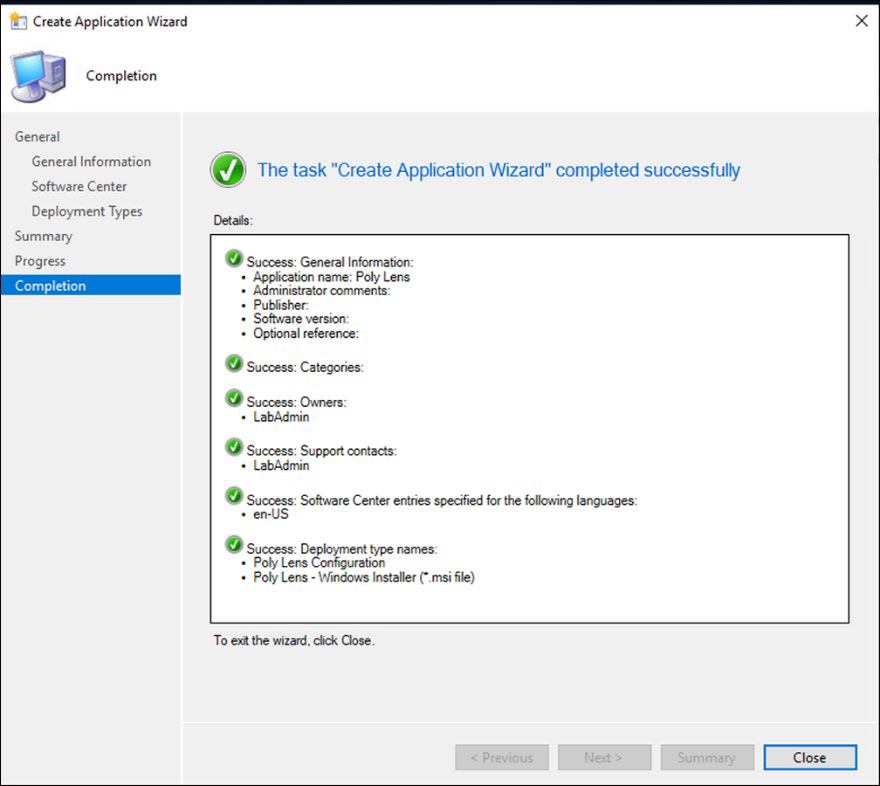880x786 pixels.
Task: Click the disabled Next > button
Action: 604,757
